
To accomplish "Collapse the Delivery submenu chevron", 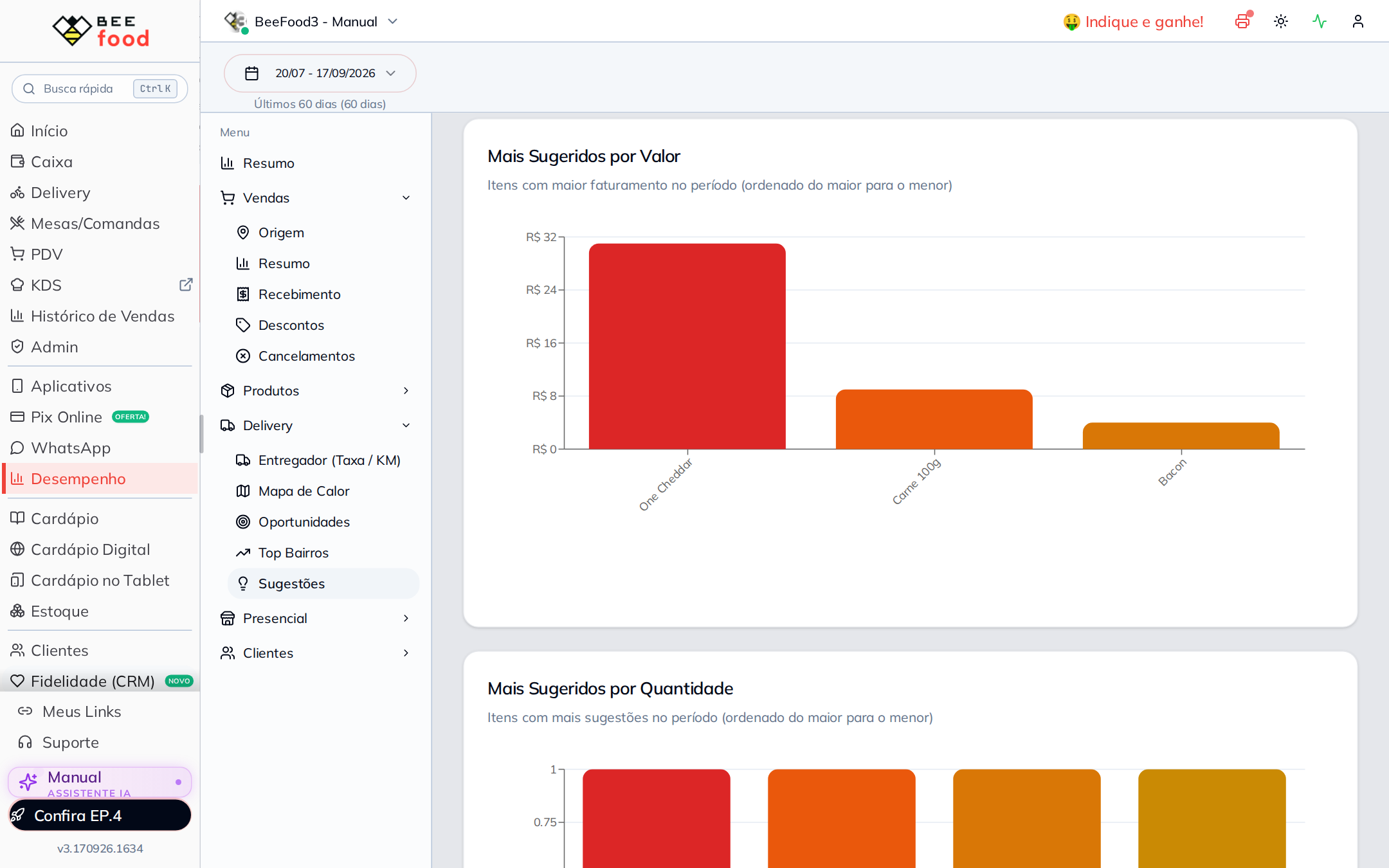I will 406,425.
